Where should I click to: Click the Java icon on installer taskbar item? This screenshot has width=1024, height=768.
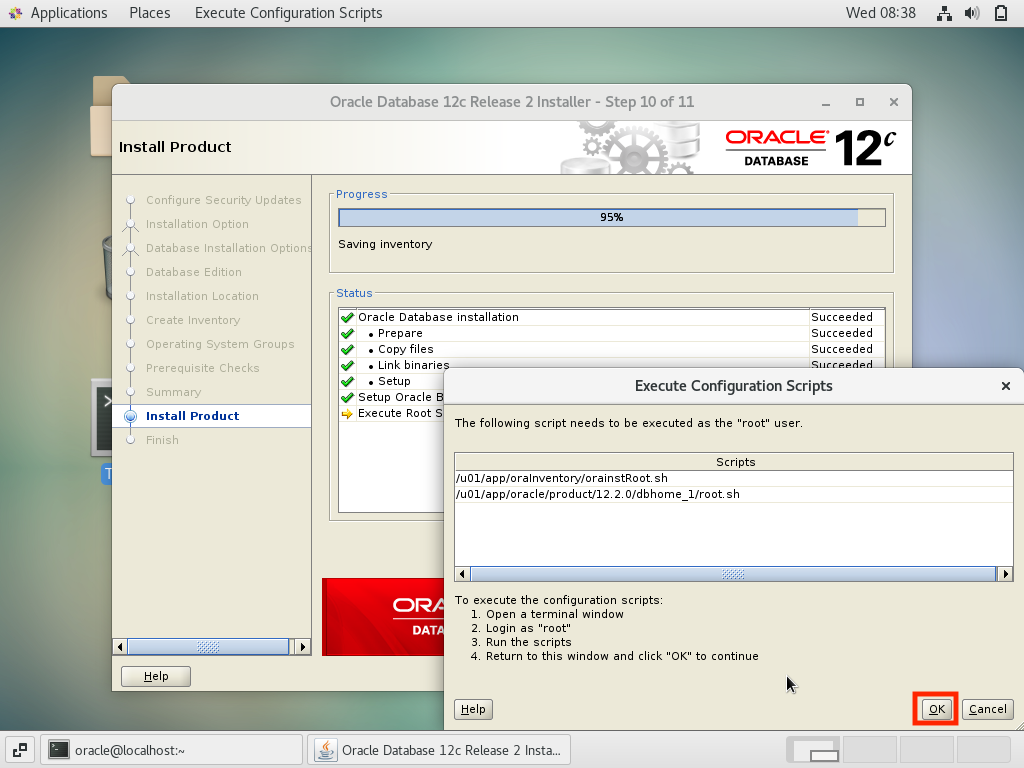pyautogui.click(x=325, y=750)
